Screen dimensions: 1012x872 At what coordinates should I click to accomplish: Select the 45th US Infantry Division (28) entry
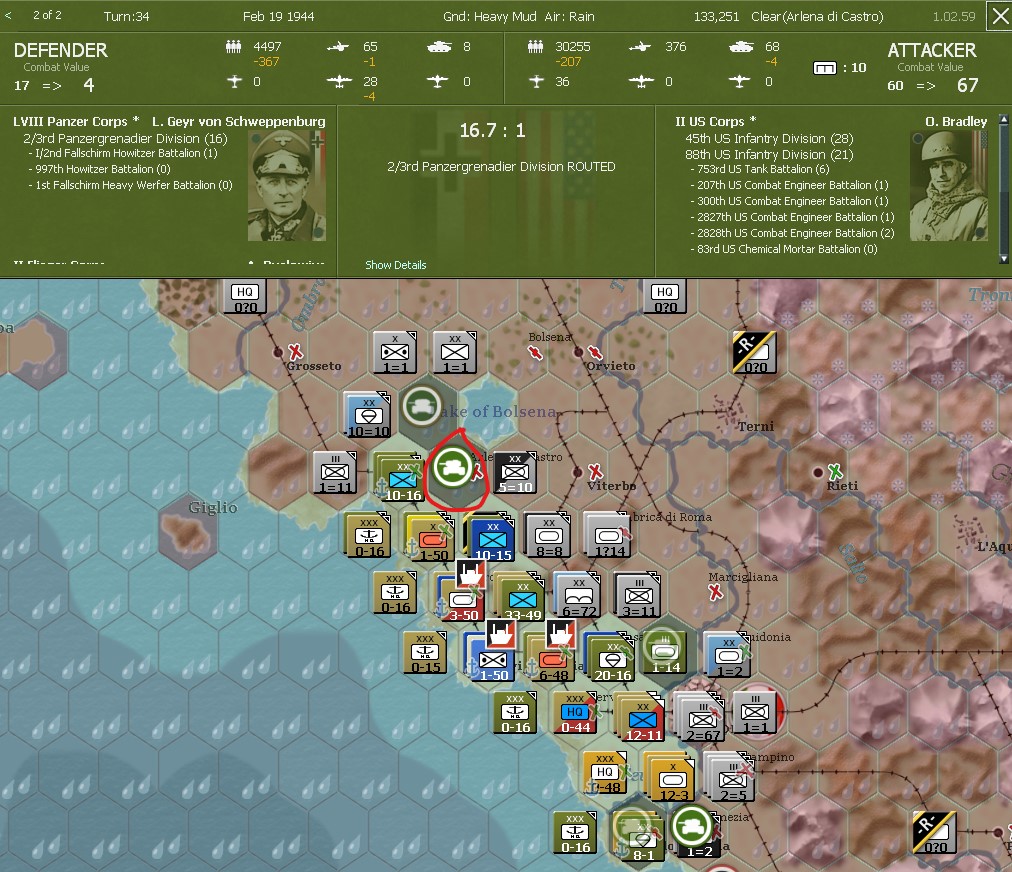[x=769, y=138]
